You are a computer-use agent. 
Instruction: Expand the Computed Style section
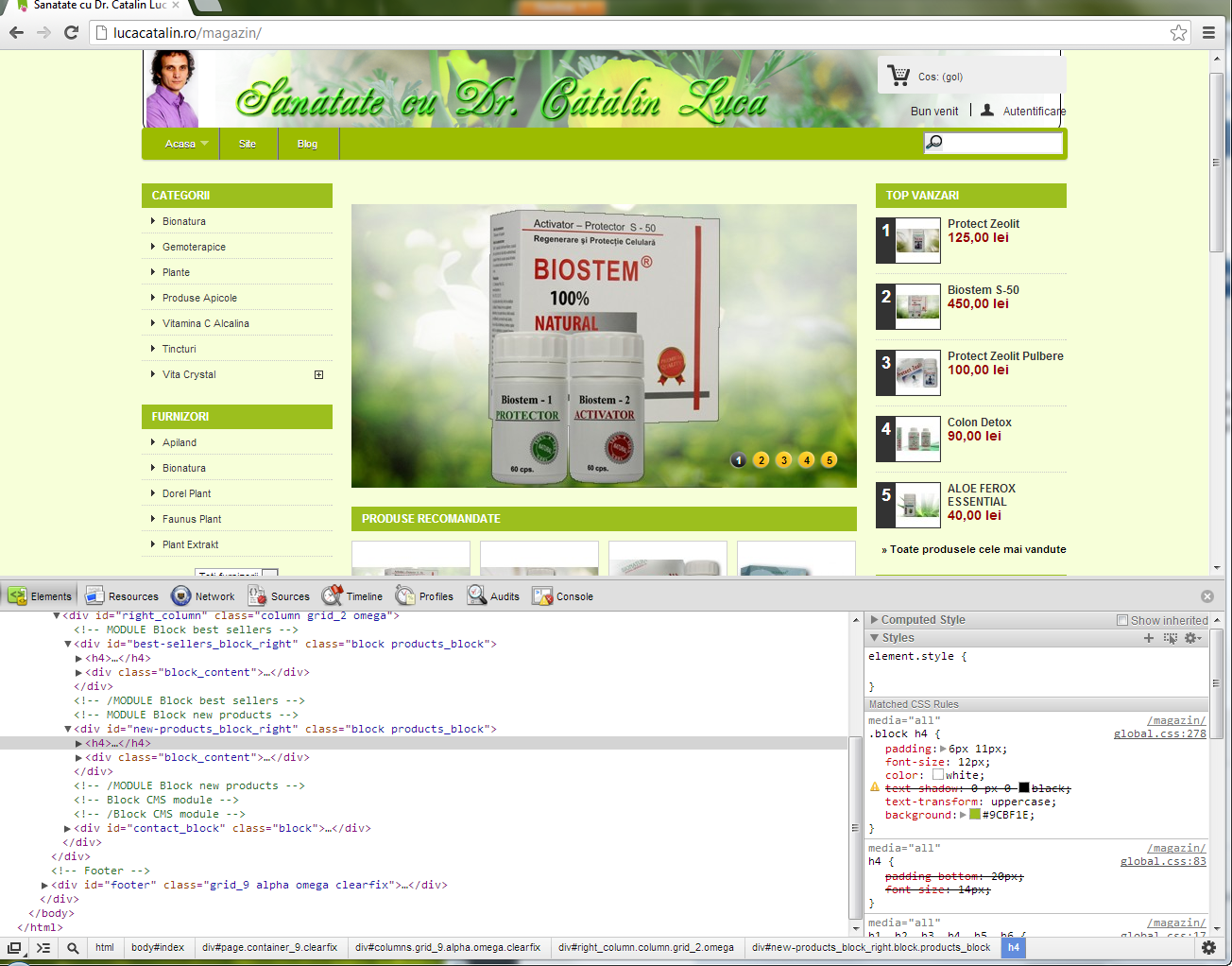tap(875, 620)
